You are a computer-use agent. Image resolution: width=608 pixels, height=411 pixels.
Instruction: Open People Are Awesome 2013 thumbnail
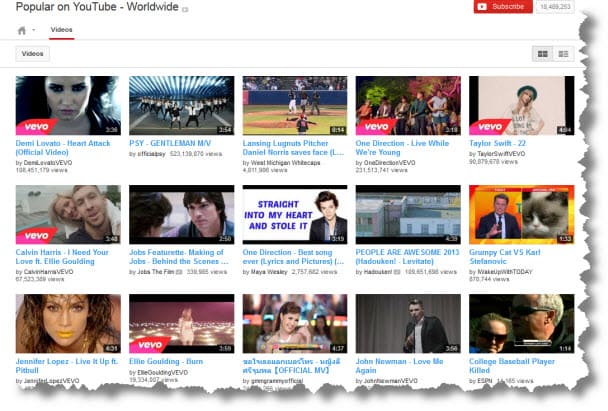(x=408, y=214)
